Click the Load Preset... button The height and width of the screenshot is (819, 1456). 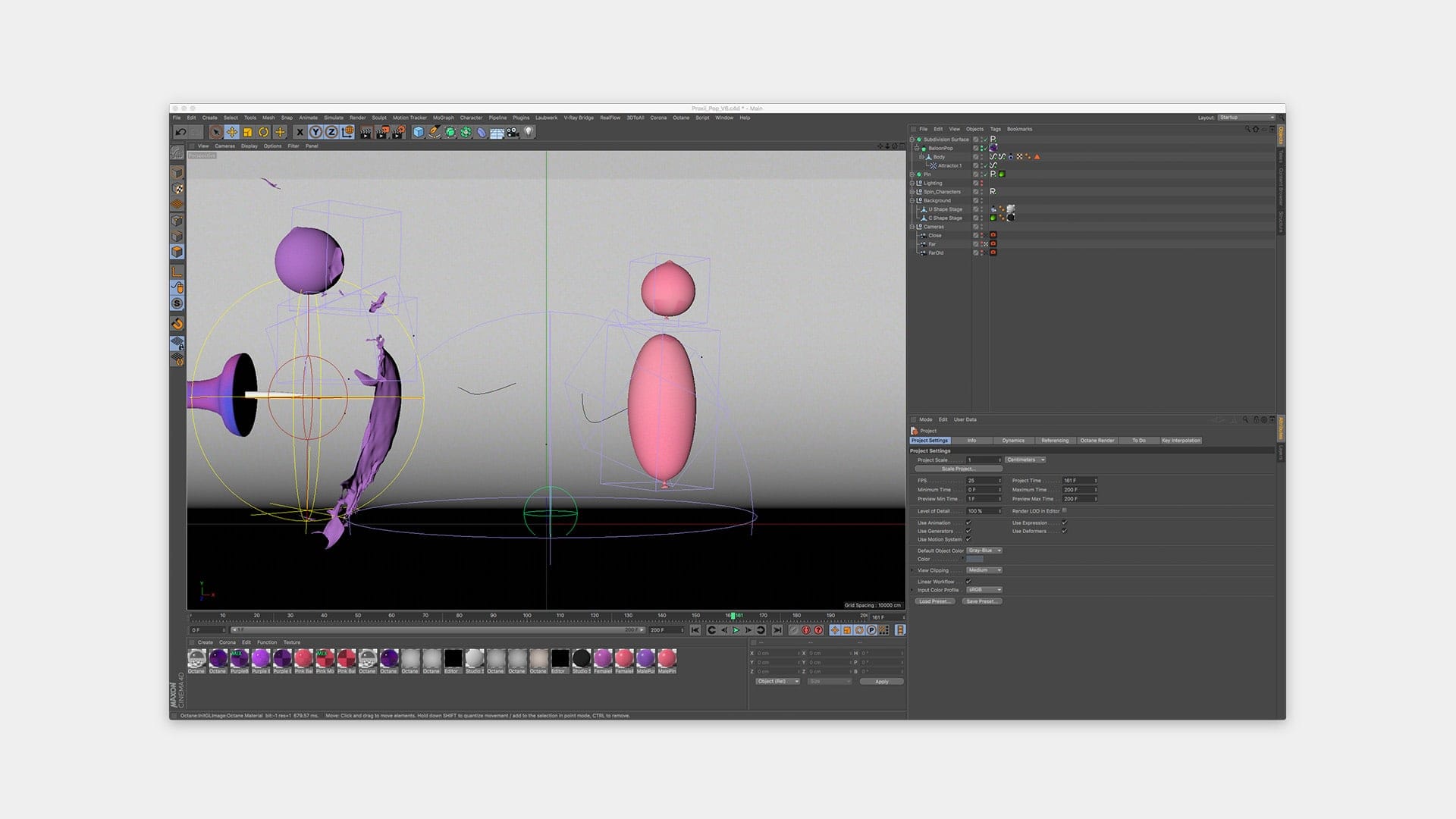pyautogui.click(x=934, y=601)
